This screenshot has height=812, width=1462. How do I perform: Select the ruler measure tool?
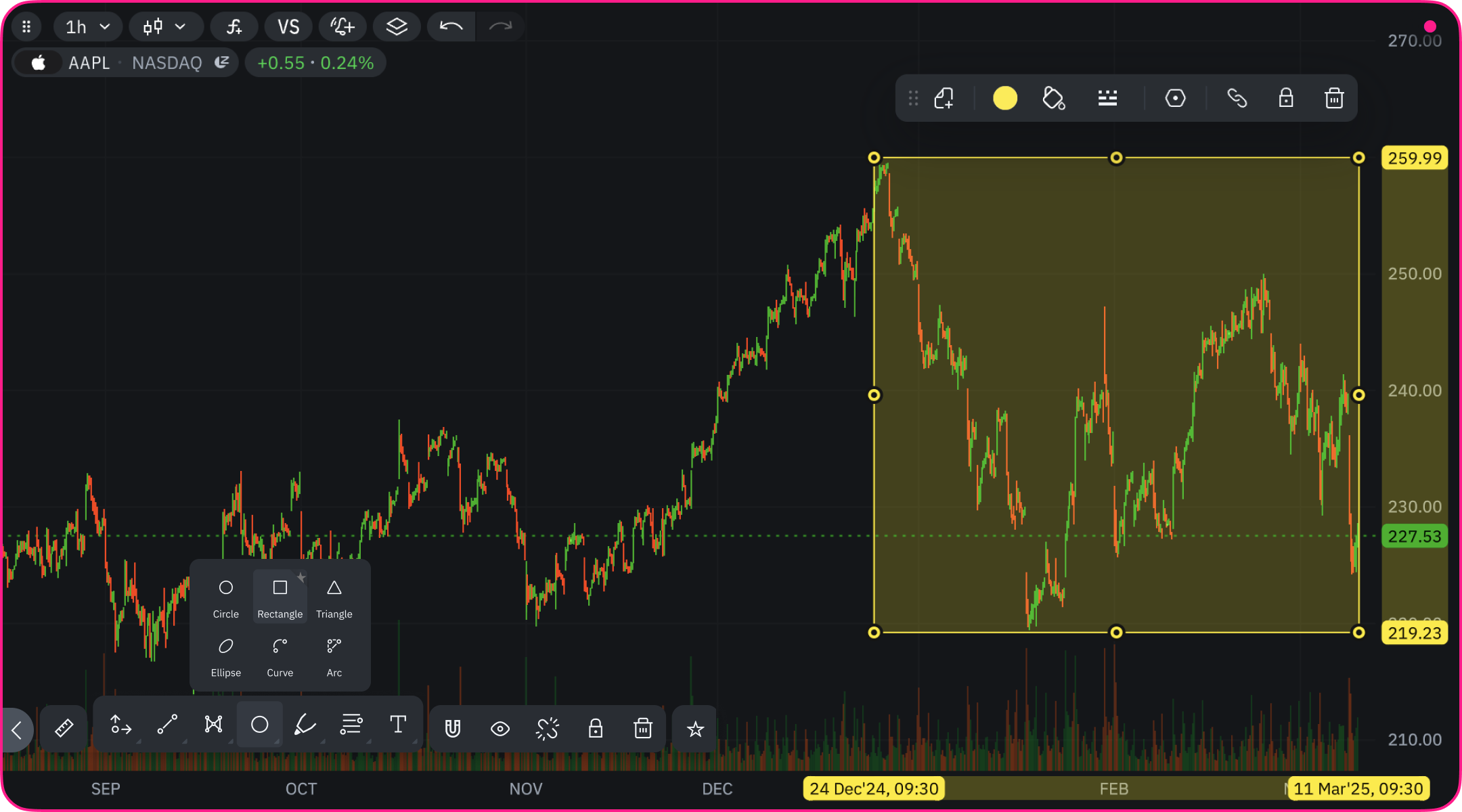(x=64, y=728)
